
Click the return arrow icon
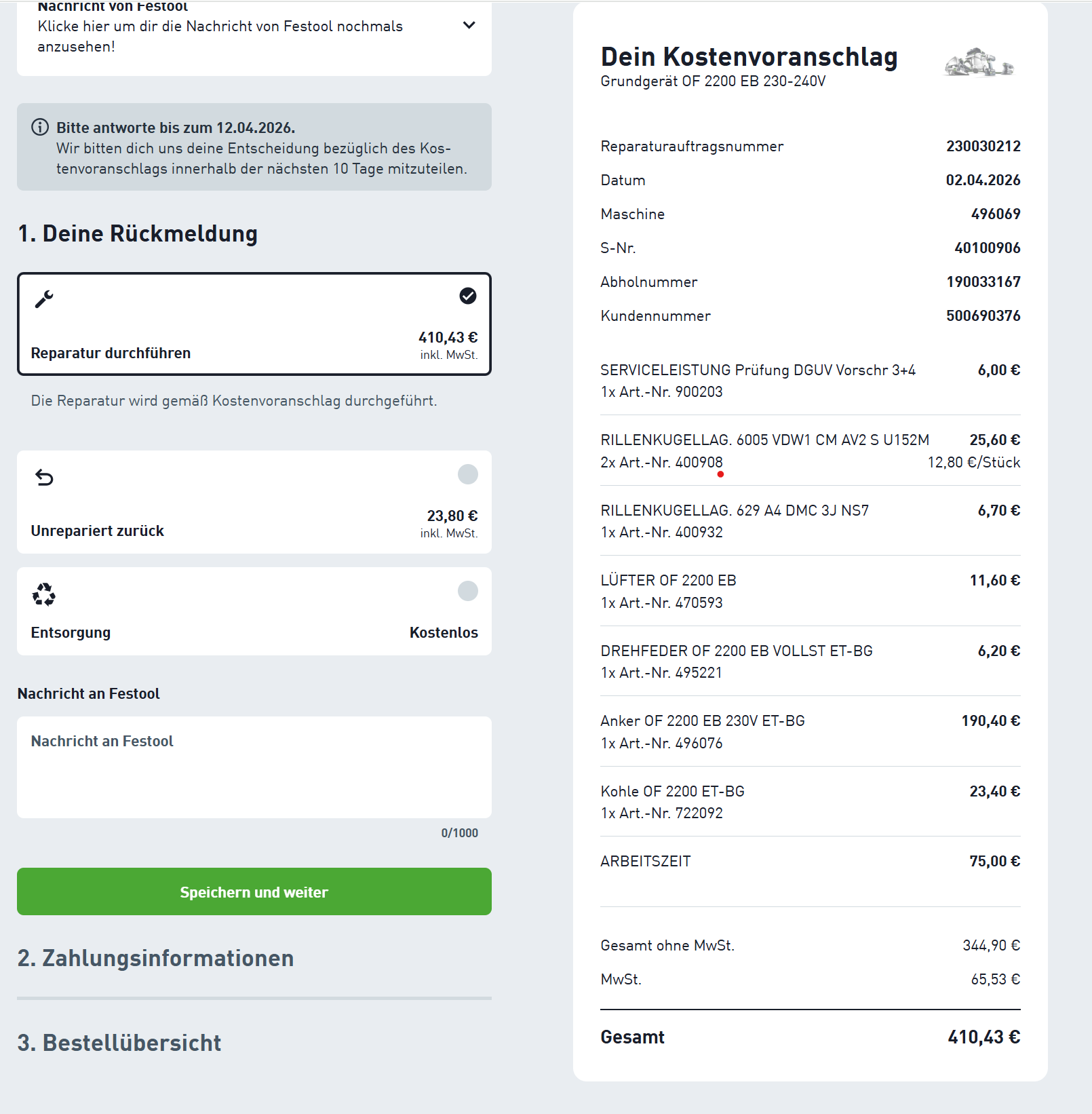(44, 478)
